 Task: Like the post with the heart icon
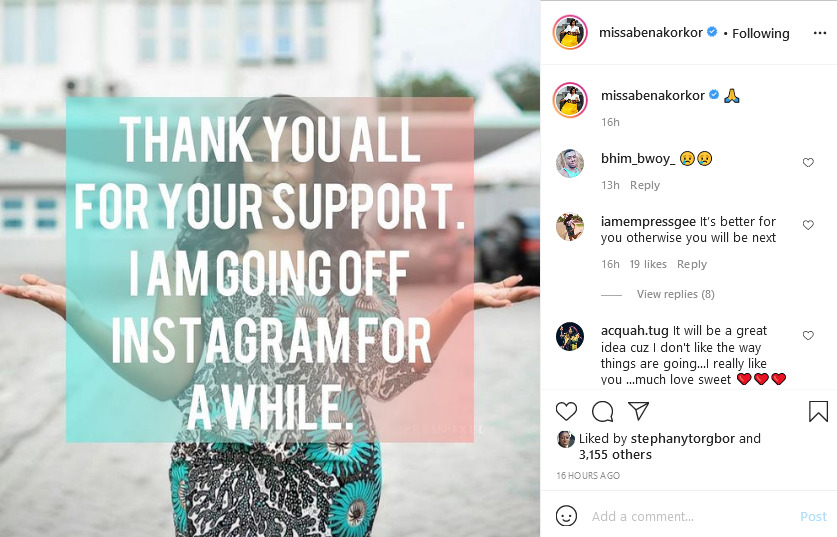coord(566,412)
